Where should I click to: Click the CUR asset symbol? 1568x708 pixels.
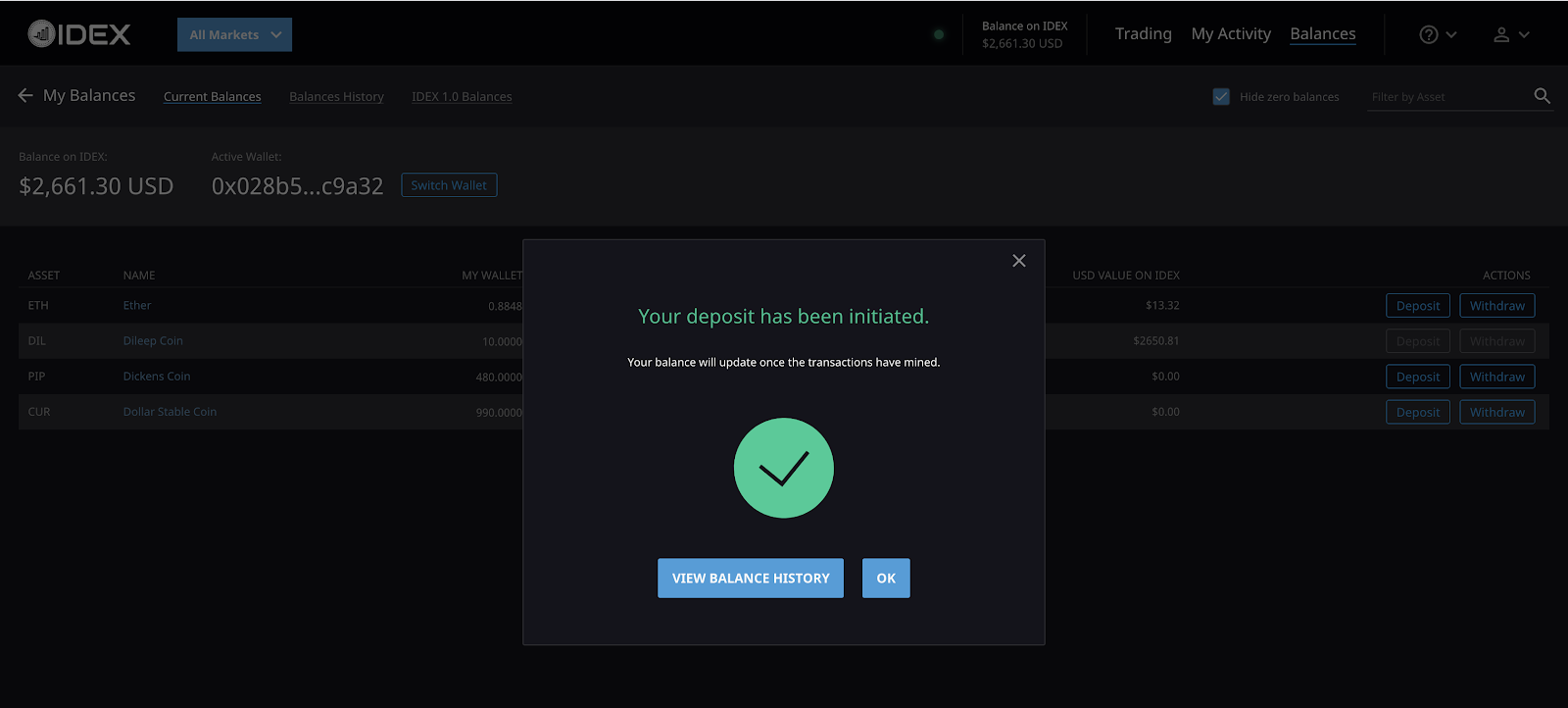[39, 412]
